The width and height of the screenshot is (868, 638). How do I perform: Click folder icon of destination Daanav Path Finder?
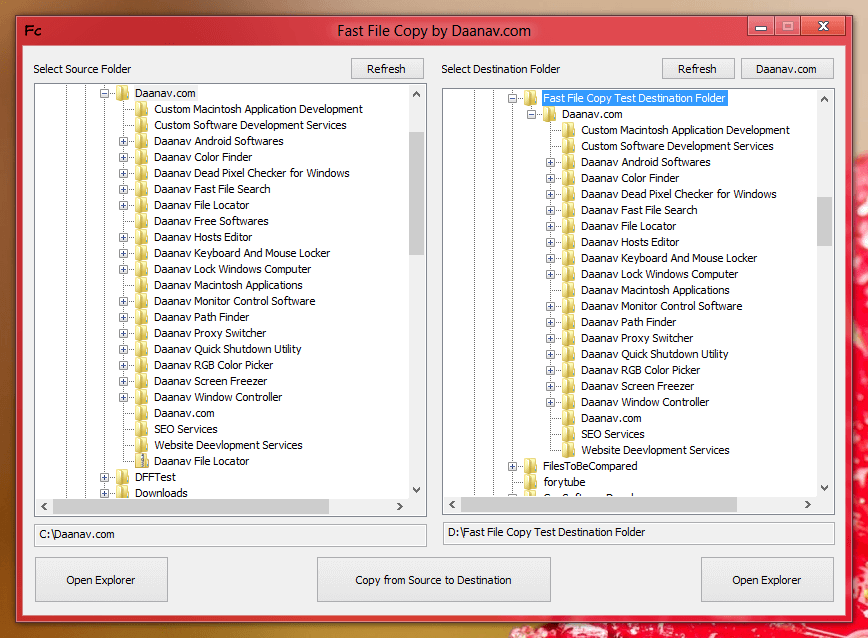(x=569, y=322)
